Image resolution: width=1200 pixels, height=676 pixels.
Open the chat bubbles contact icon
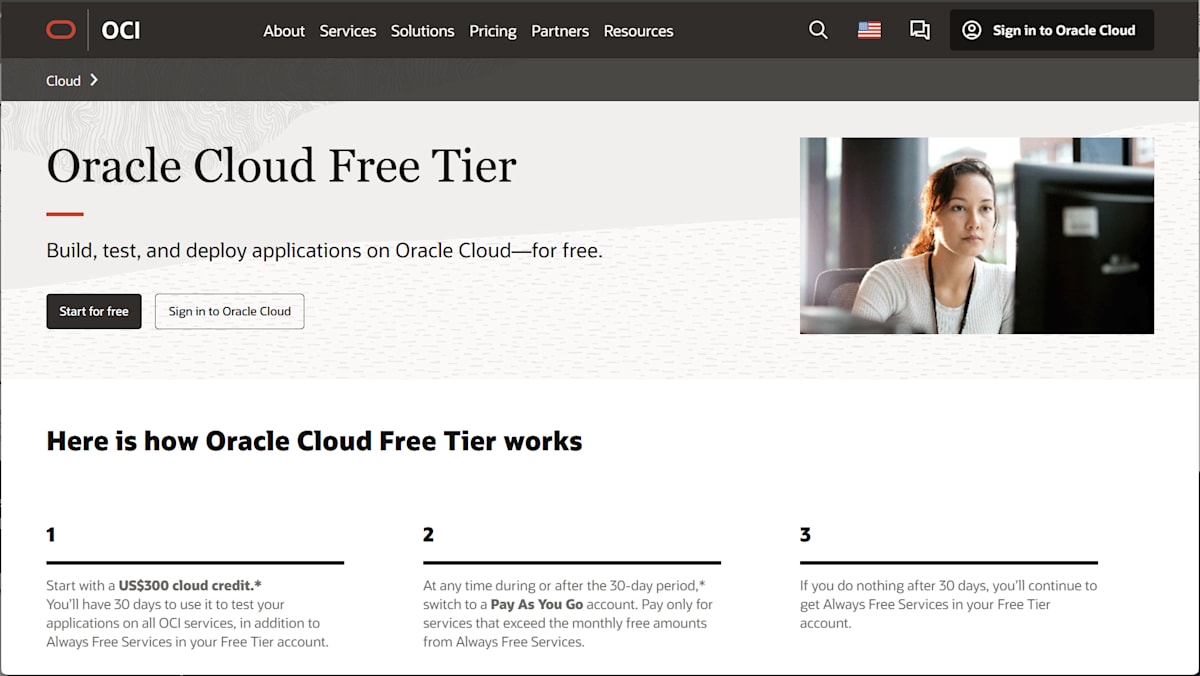pos(920,30)
